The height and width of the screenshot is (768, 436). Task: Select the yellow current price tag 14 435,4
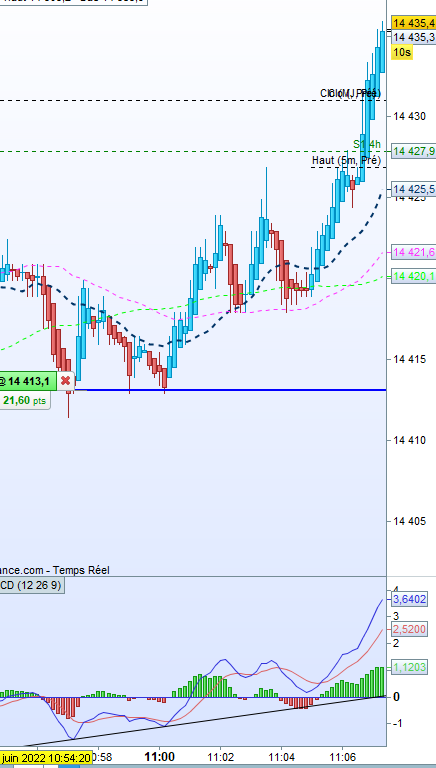413,23
